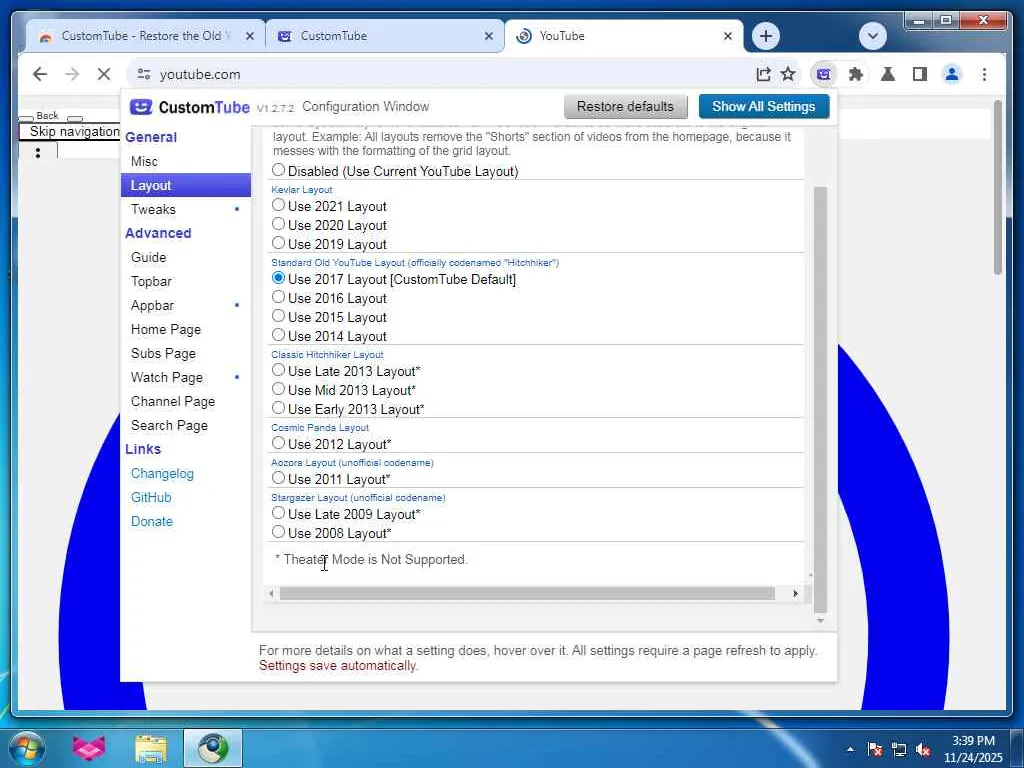Click the settings horizontal scrollbar right arrow
This screenshot has width=1024, height=768.
[795, 594]
